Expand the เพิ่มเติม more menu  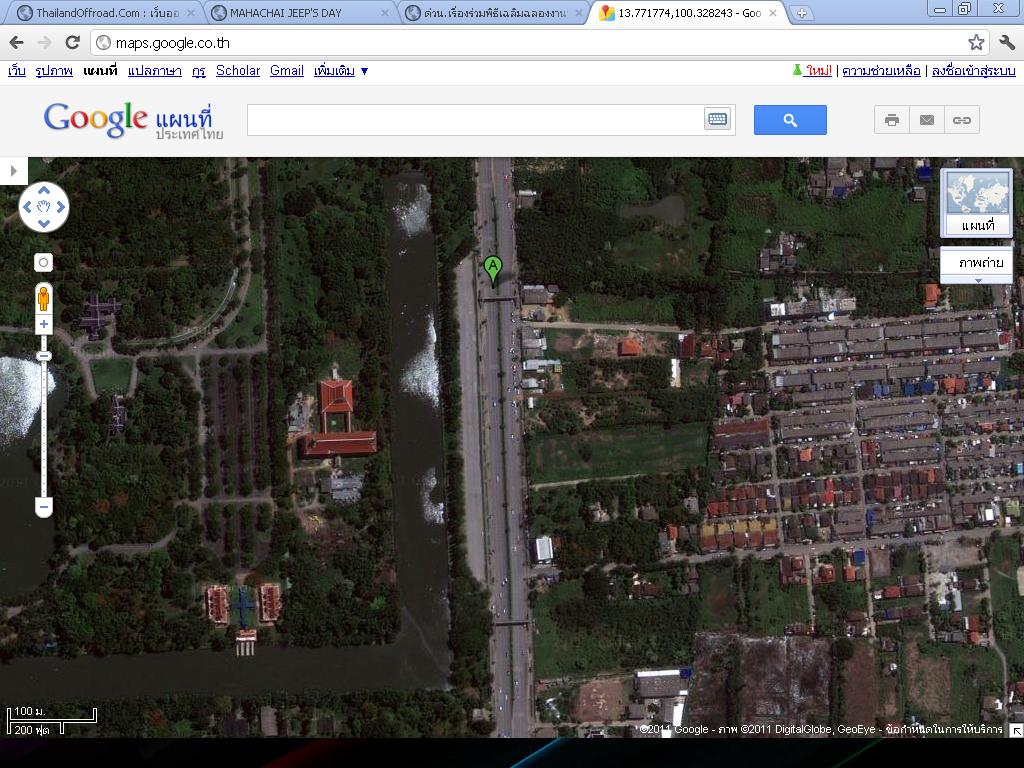coord(341,71)
